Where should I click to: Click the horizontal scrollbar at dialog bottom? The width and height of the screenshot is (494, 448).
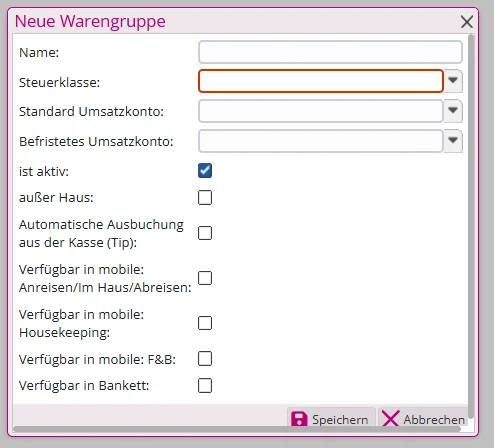pyautogui.click(x=237, y=429)
